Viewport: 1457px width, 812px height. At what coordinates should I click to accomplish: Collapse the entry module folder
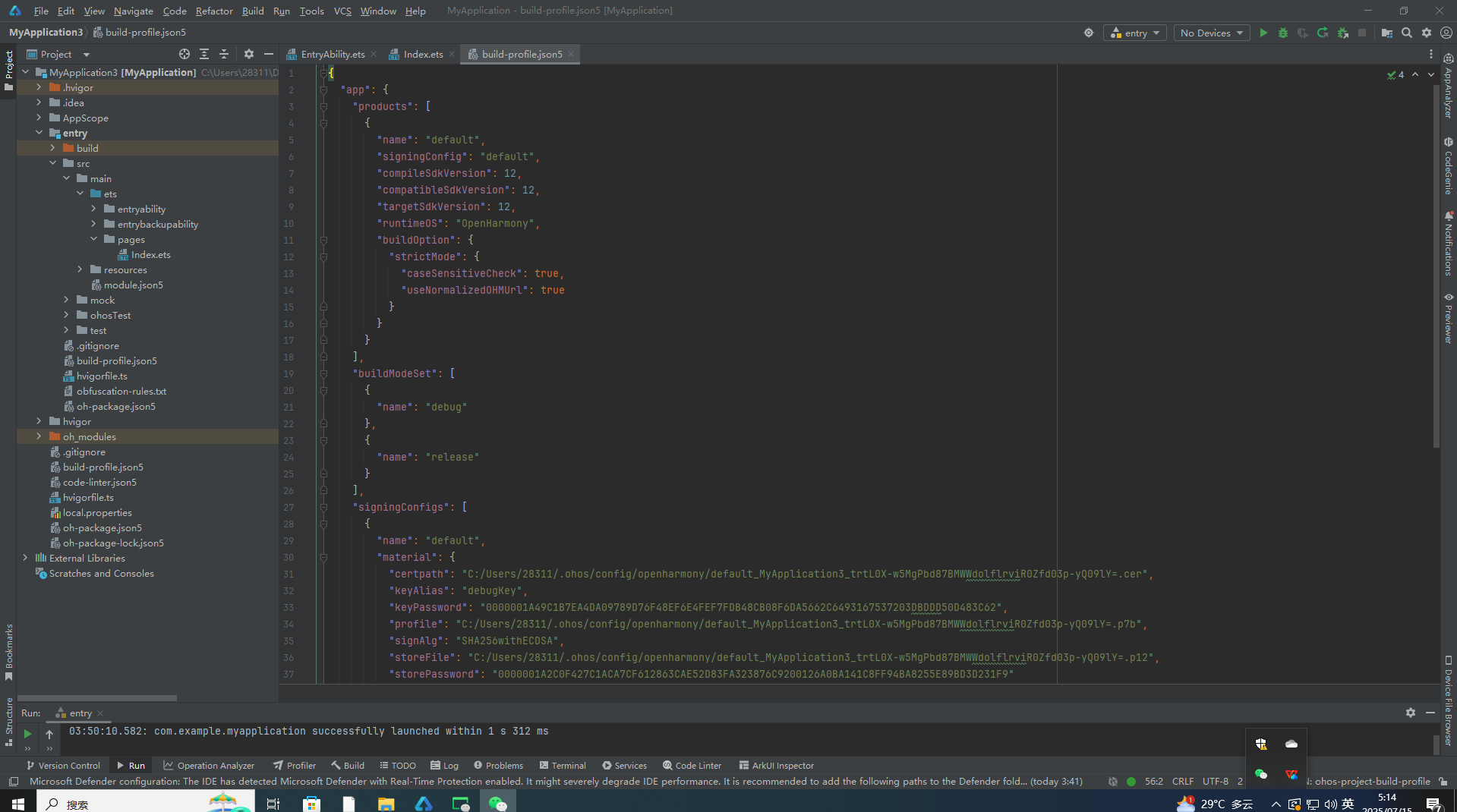click(x=39, y=133)
